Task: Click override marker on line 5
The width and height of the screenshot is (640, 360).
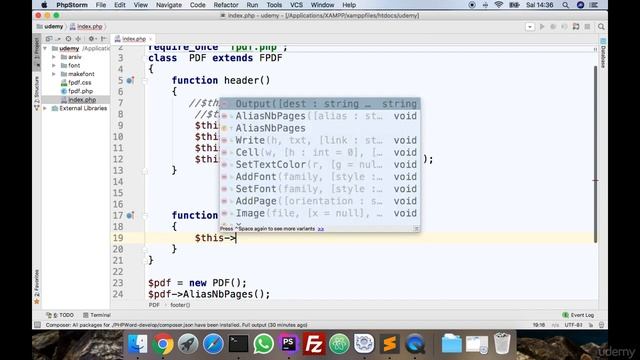Action: pyautogui.click(x=130, y=80)
